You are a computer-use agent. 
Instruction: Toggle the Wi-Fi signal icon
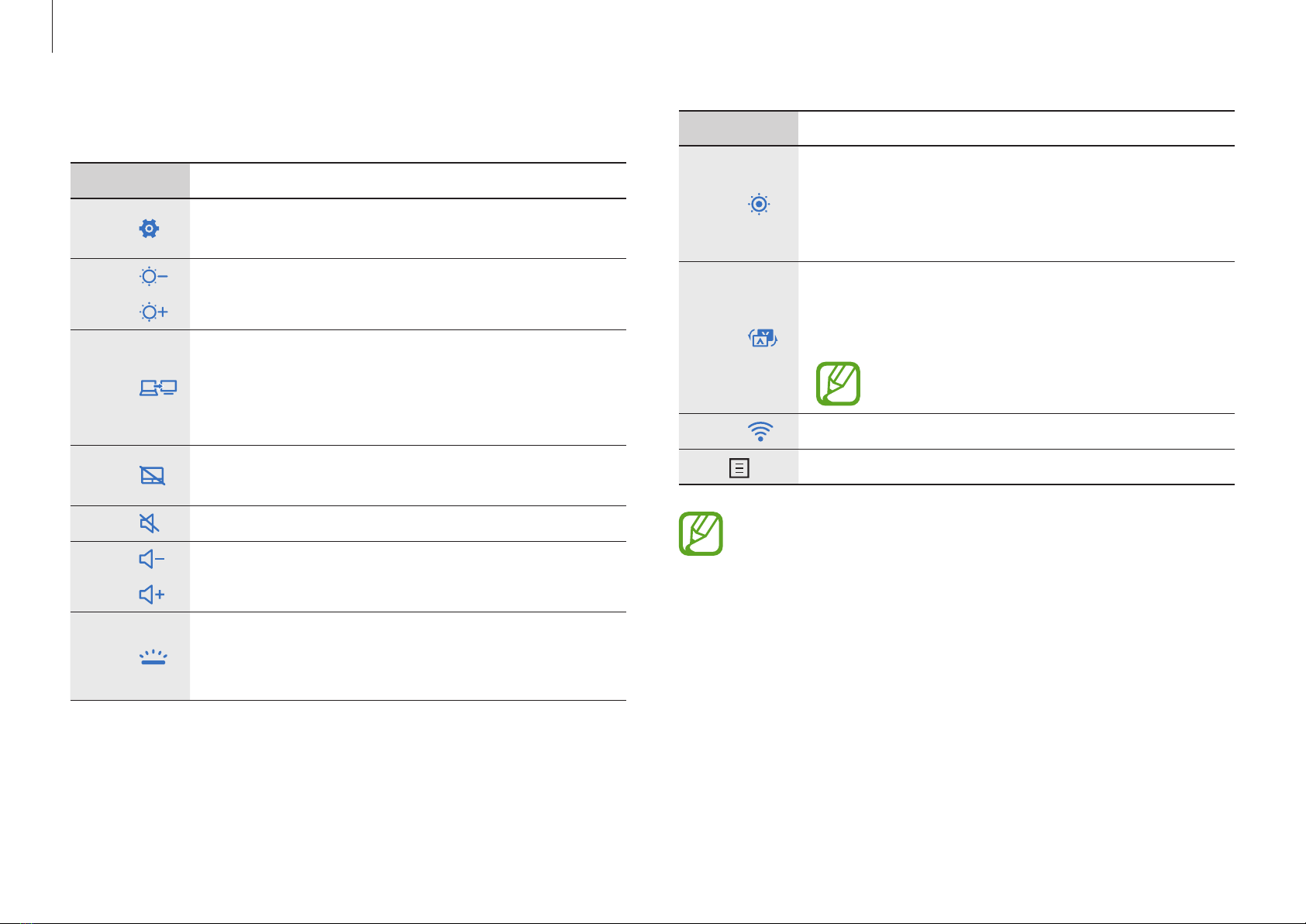coord(761,432)
